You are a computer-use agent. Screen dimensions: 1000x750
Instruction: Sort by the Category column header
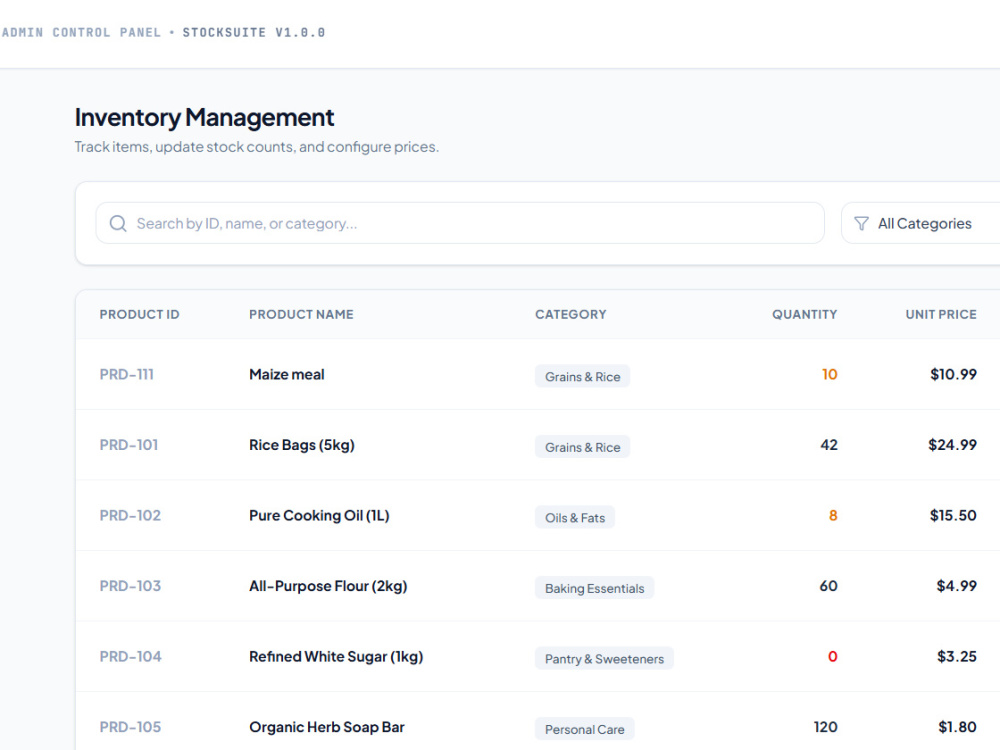(x=571, y=314)
